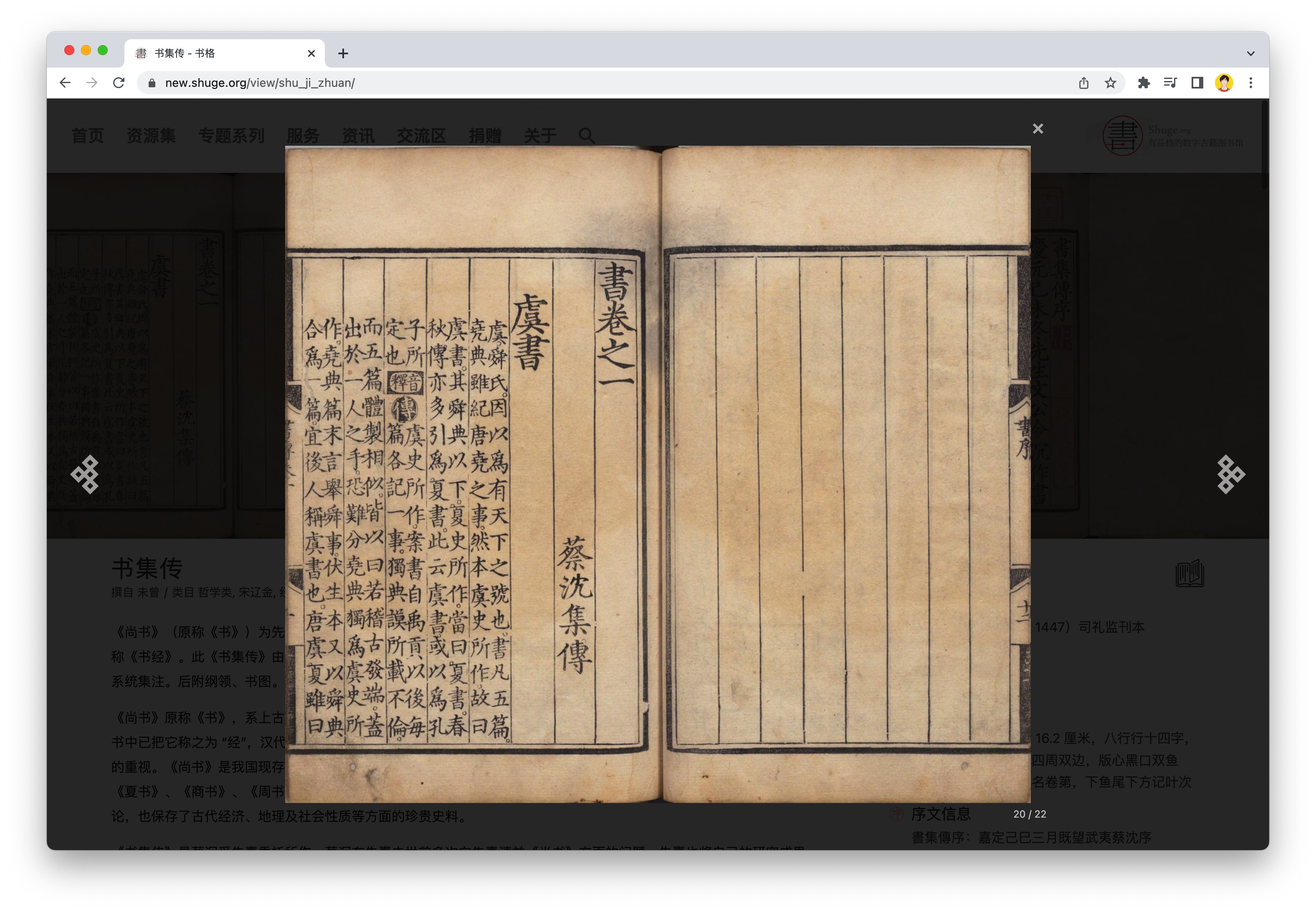
Task: Go to previous image in lightbox
Action: tap(85, 474)
